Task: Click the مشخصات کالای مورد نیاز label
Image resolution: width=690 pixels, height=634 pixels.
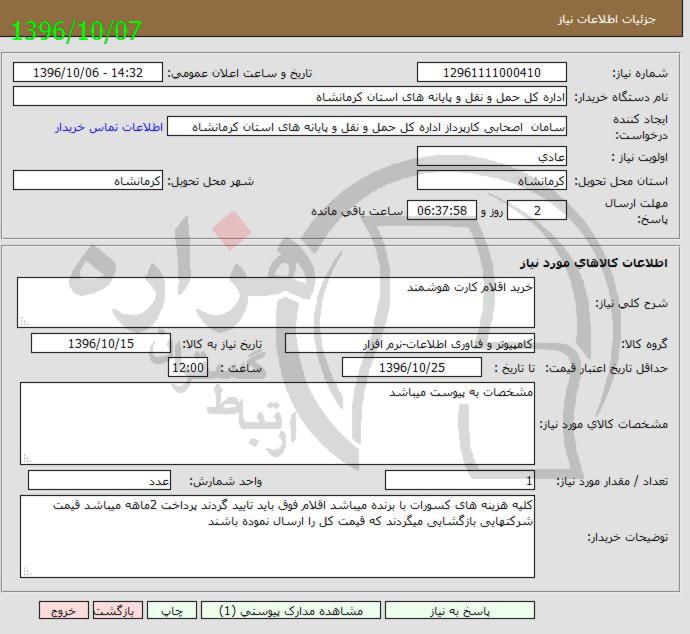Action: pos(604,425)
